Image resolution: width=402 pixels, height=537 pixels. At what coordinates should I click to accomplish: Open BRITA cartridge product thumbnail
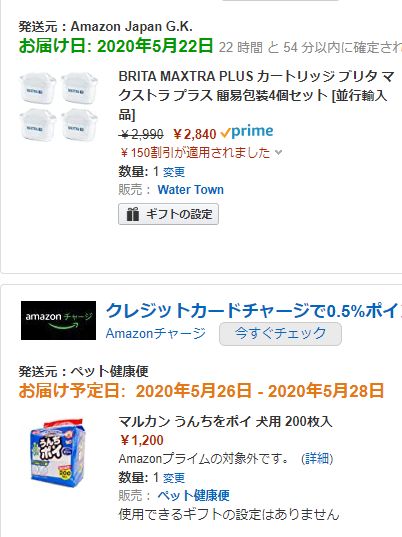[x=59, y=107]
